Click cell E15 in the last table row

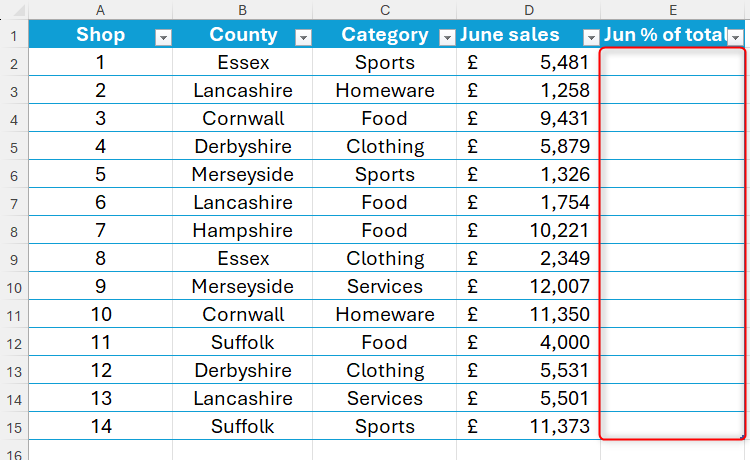pos(673,426)
